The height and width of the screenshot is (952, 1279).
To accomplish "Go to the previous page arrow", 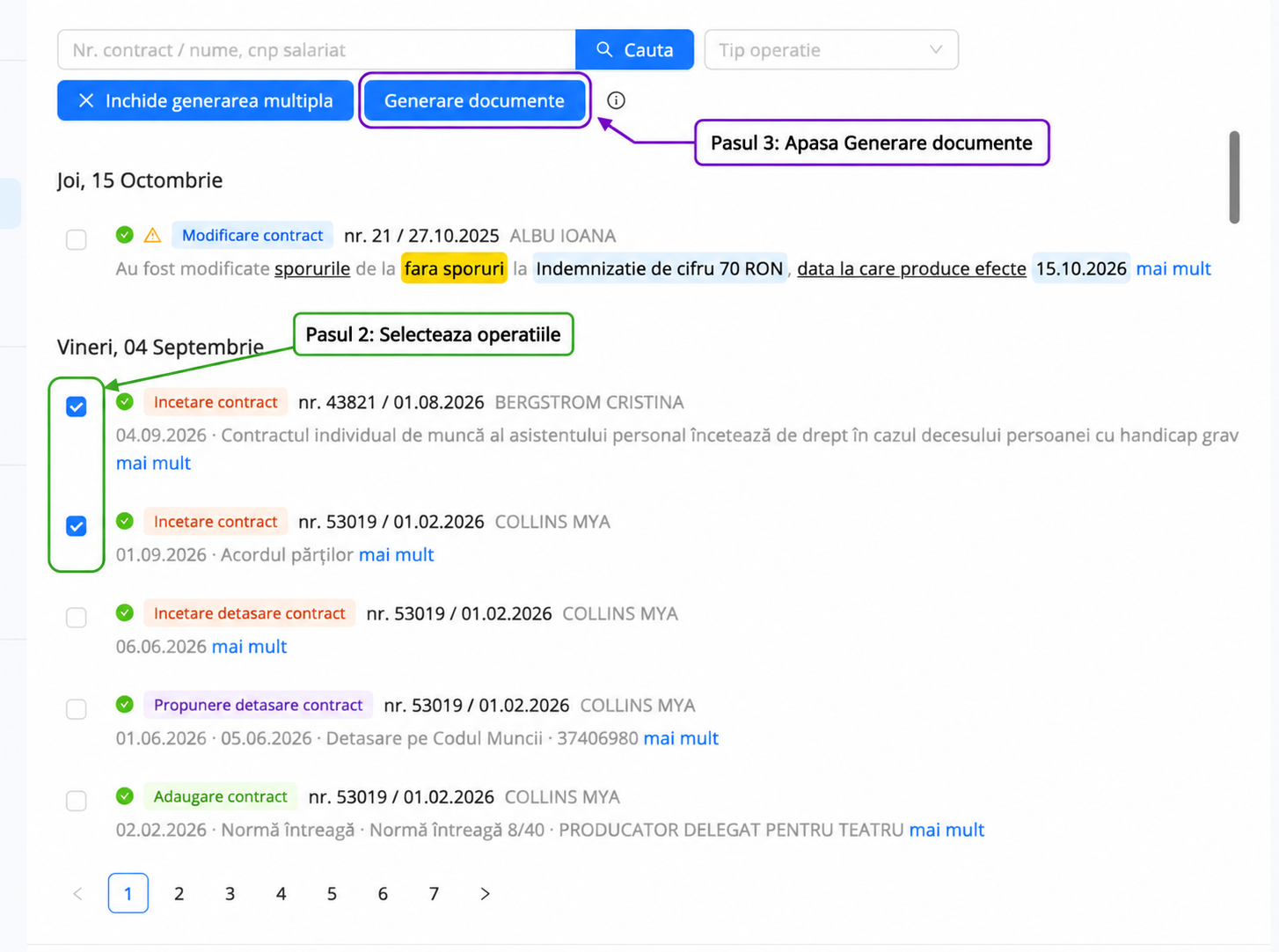I will click(77, 894).
